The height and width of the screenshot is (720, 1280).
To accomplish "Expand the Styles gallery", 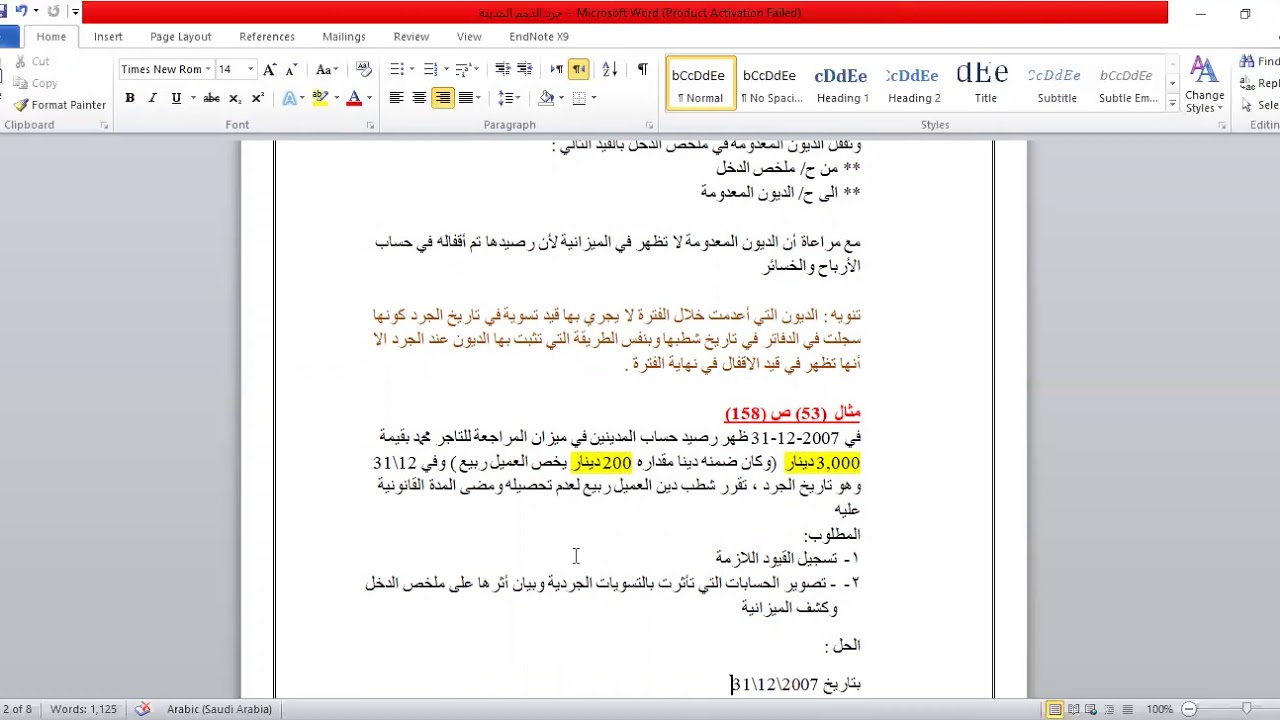I will click(x=1172, y=104).
